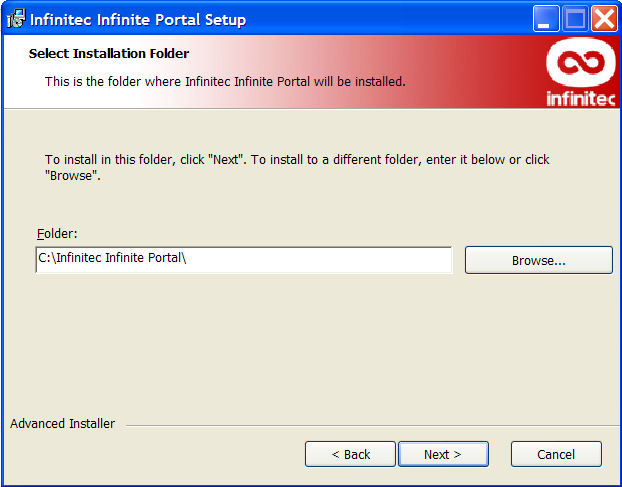
Task: Click the separator line beside Advanced Installer
Action: (x=373, y=426)
